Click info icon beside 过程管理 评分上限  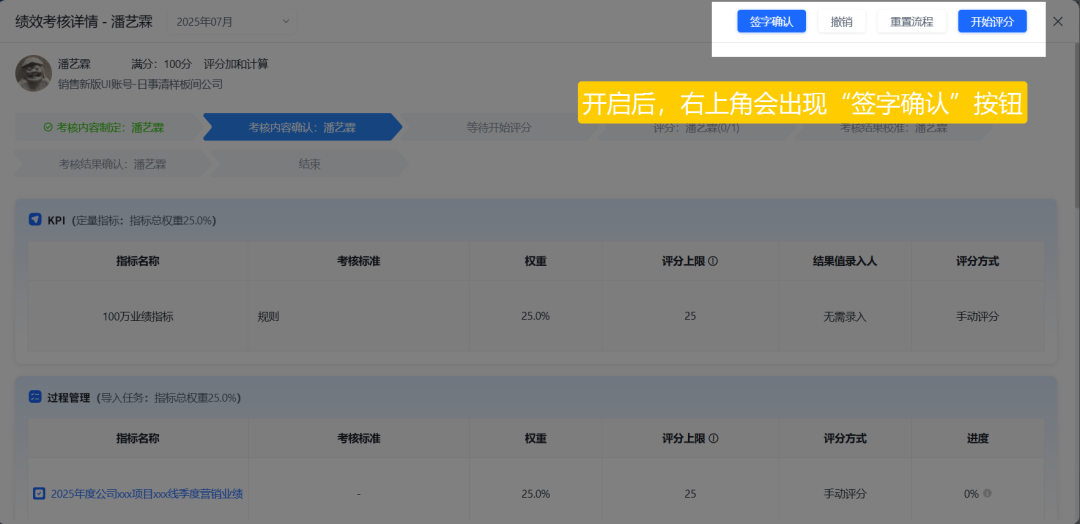click(x=713, y=439)
